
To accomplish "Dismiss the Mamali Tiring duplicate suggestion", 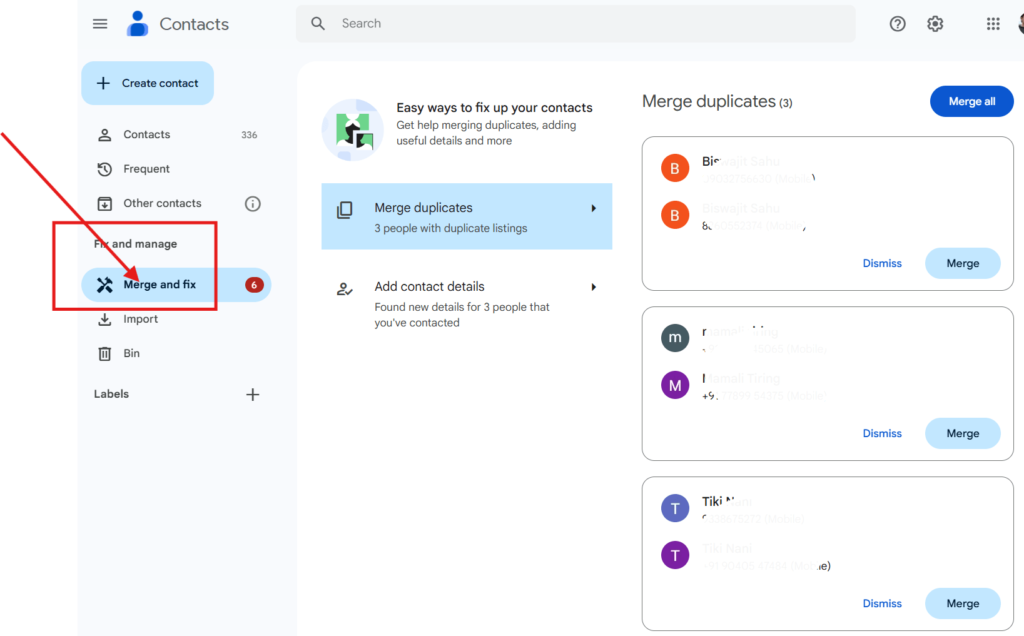I will [x=882, y=433].
